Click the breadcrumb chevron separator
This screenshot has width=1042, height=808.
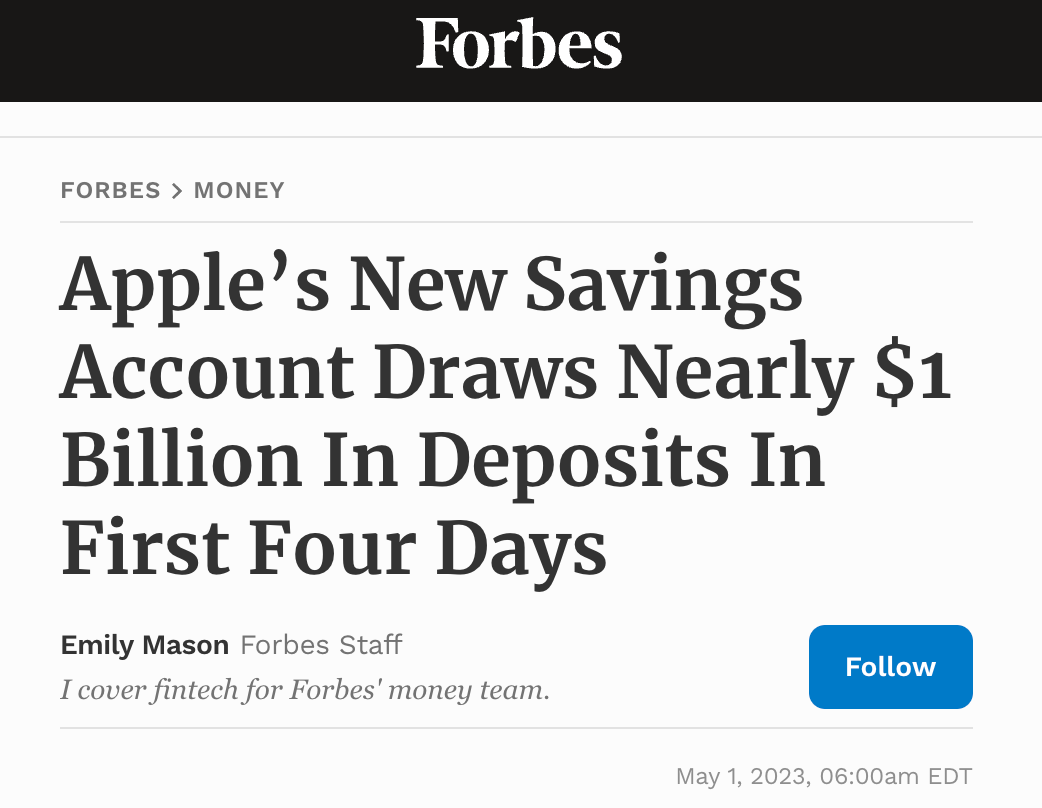[x=177, y=191]
